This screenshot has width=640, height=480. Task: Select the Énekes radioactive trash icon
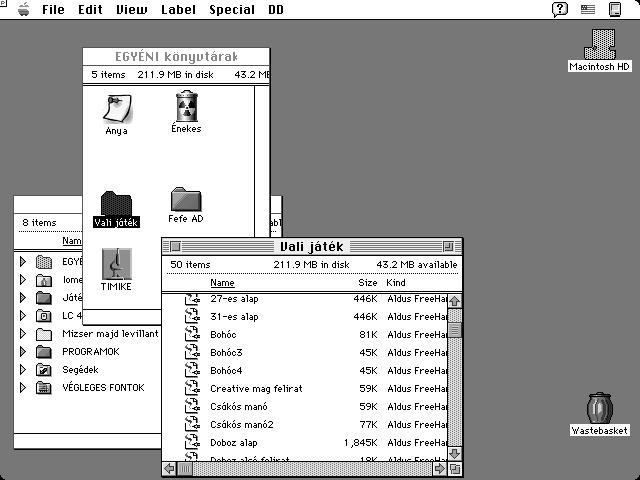(x=187, y=106)
